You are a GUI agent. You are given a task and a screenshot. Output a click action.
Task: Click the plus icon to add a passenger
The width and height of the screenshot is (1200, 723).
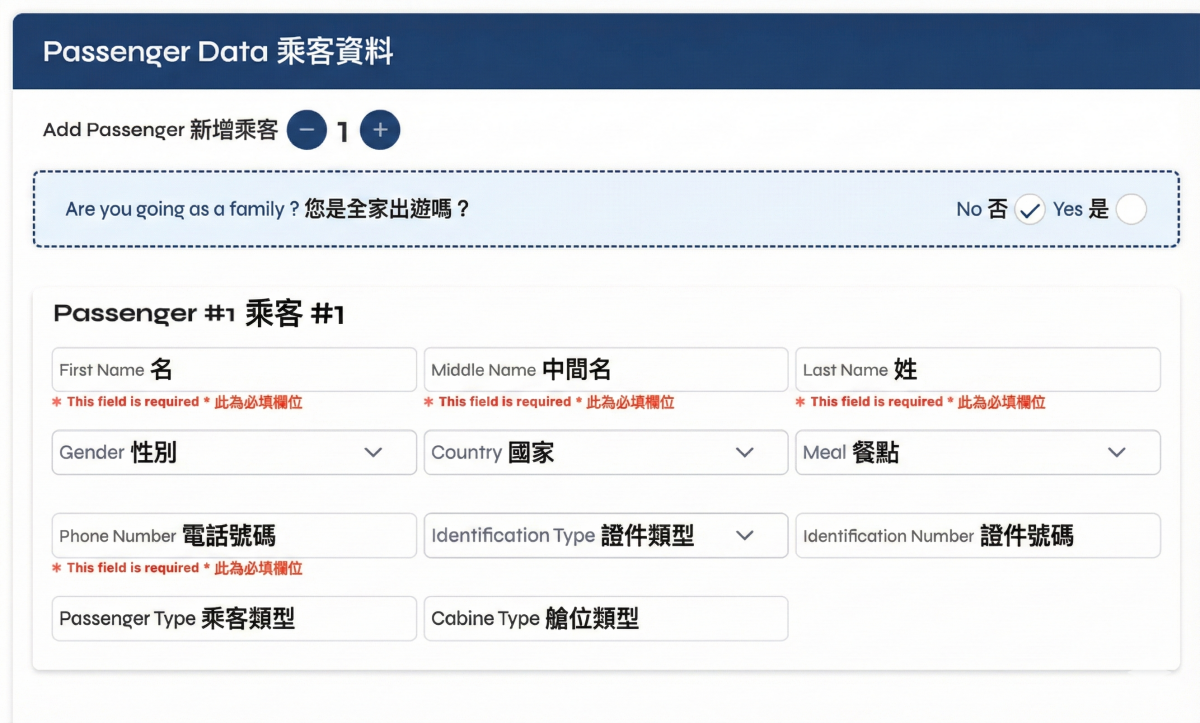pyautogui.click(x=379, y=130)
